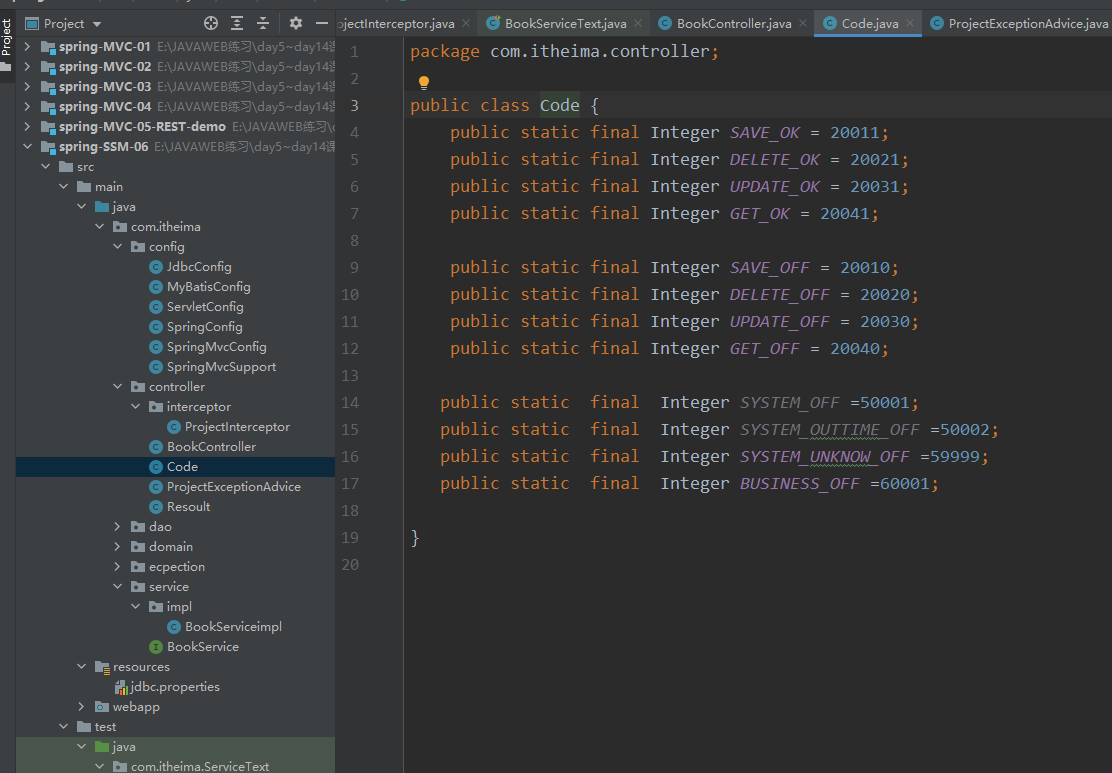1112x773 pixels.
Task: Click the vertical Project sidebar tool button
Action: (7, 37)
